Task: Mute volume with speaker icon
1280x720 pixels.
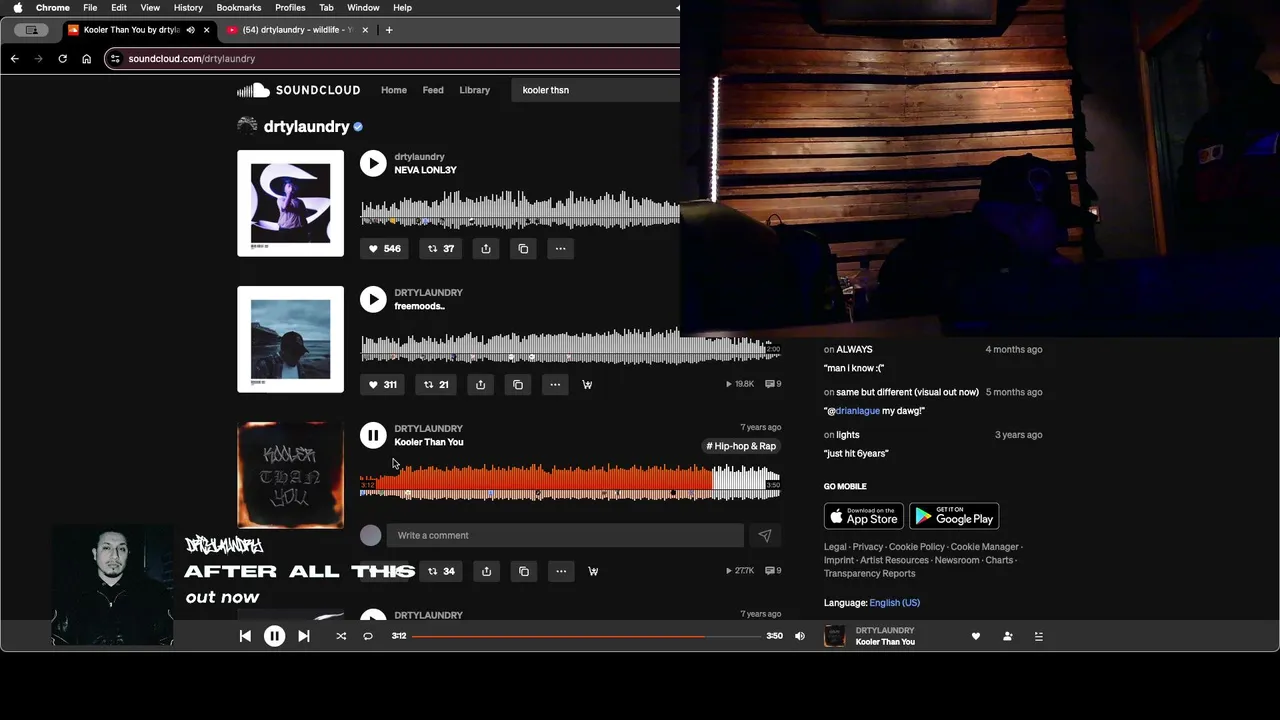Action: pos(800,636)
